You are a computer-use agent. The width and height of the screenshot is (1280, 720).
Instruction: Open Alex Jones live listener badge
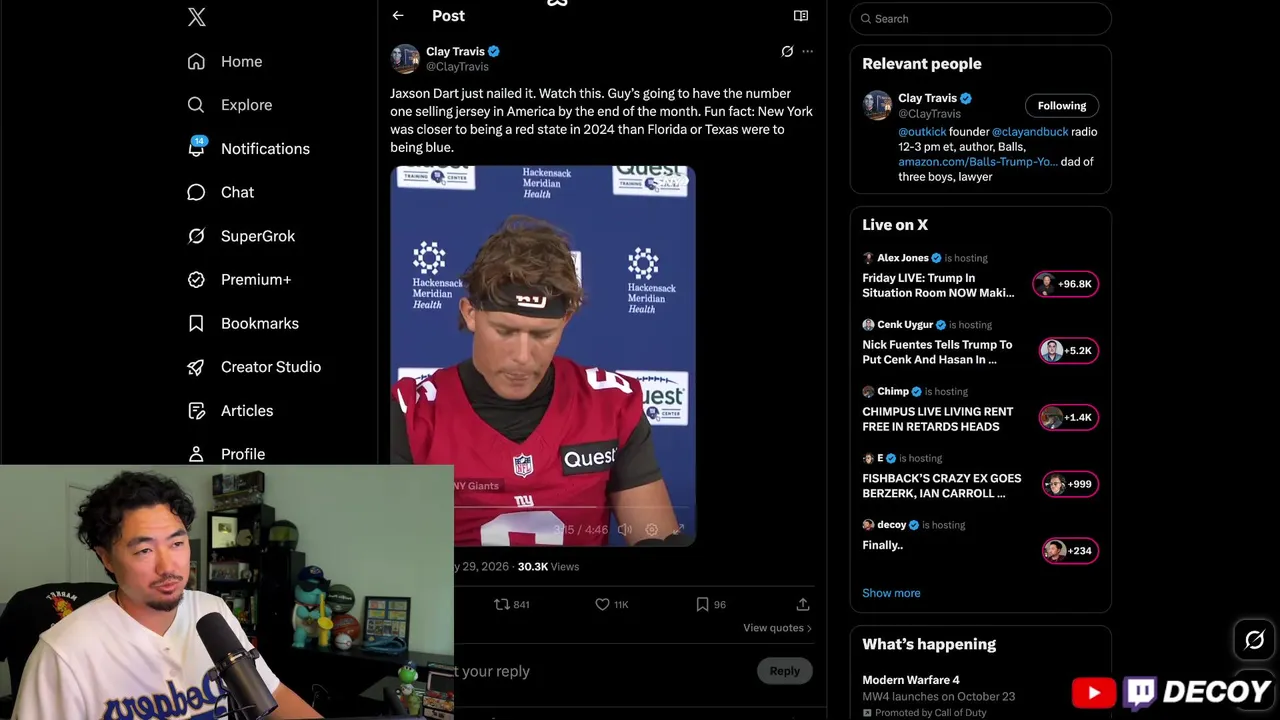click(1066, 284)
